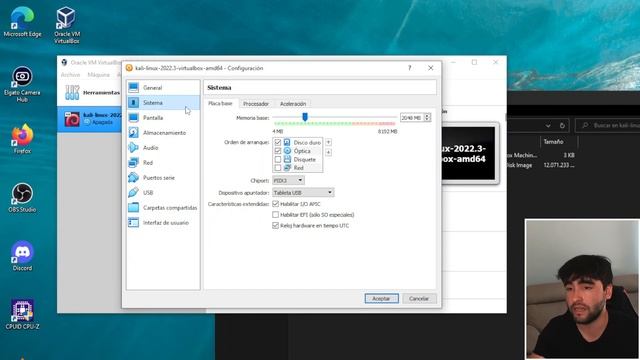Open CPUID CPU-Z desktop shortcut
Viewport: 640px width, 360px height.
[x=22, y=314]
